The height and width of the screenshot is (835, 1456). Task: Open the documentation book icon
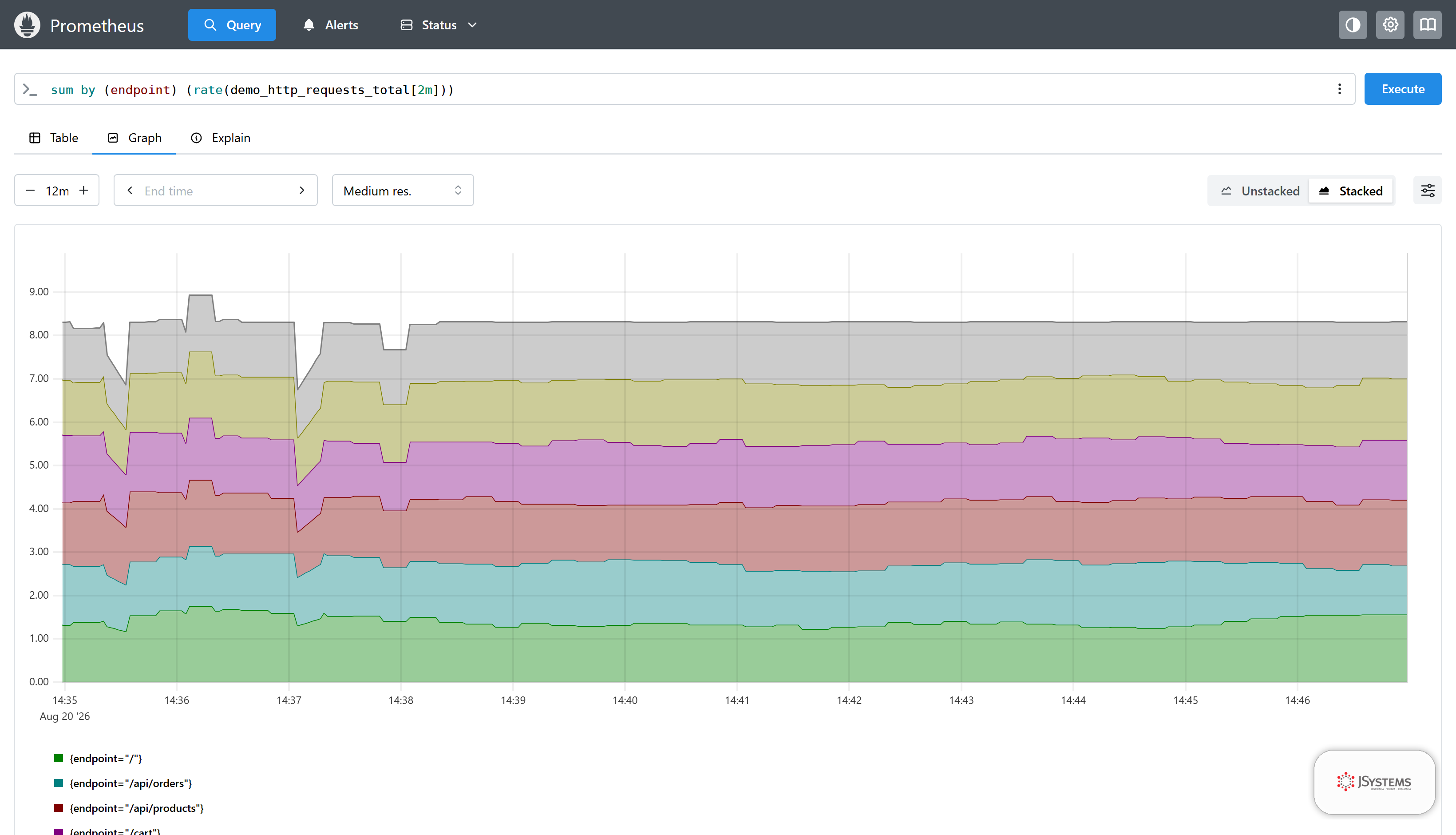(1427, 25)
